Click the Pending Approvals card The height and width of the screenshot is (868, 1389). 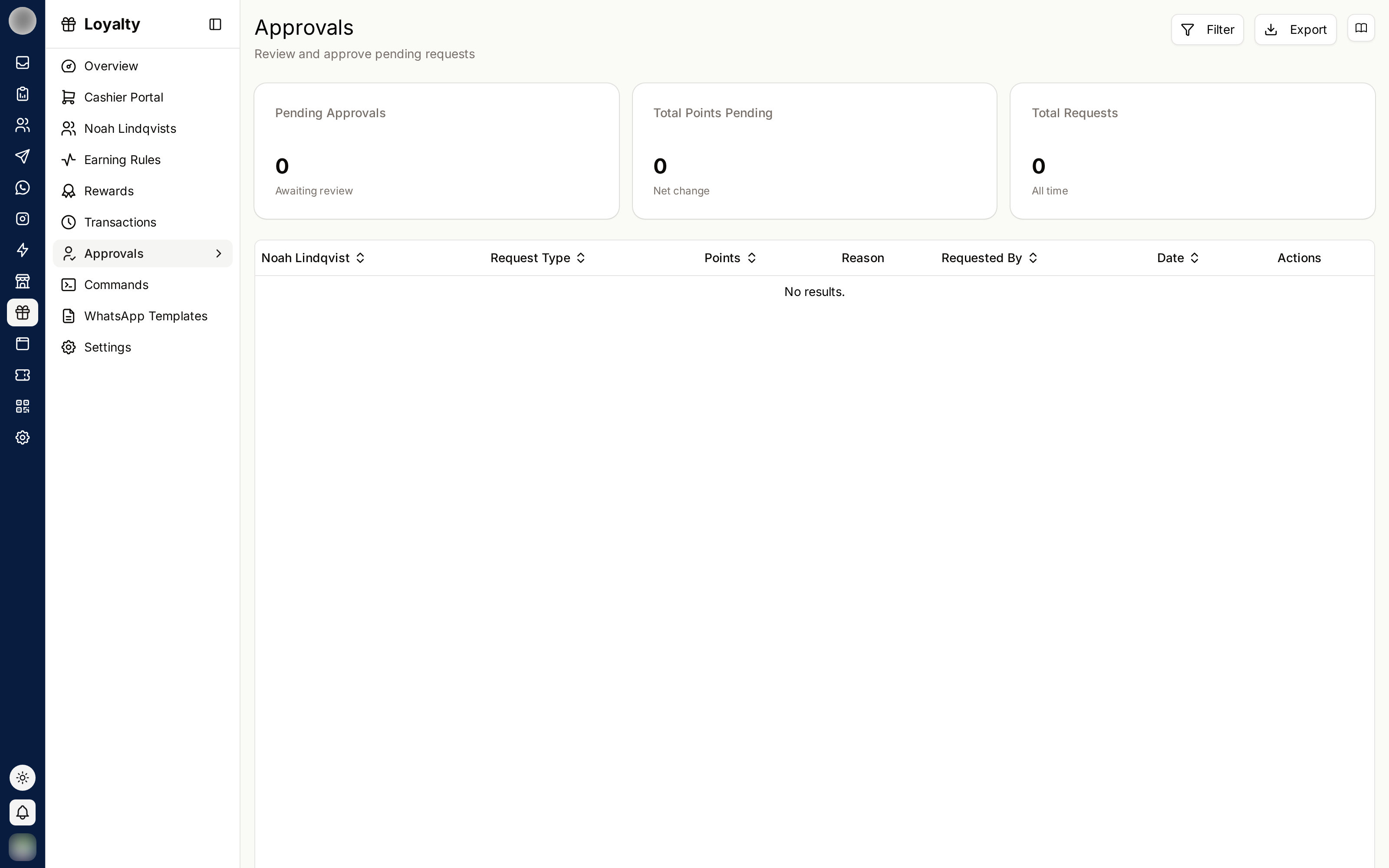click(436, 151)
